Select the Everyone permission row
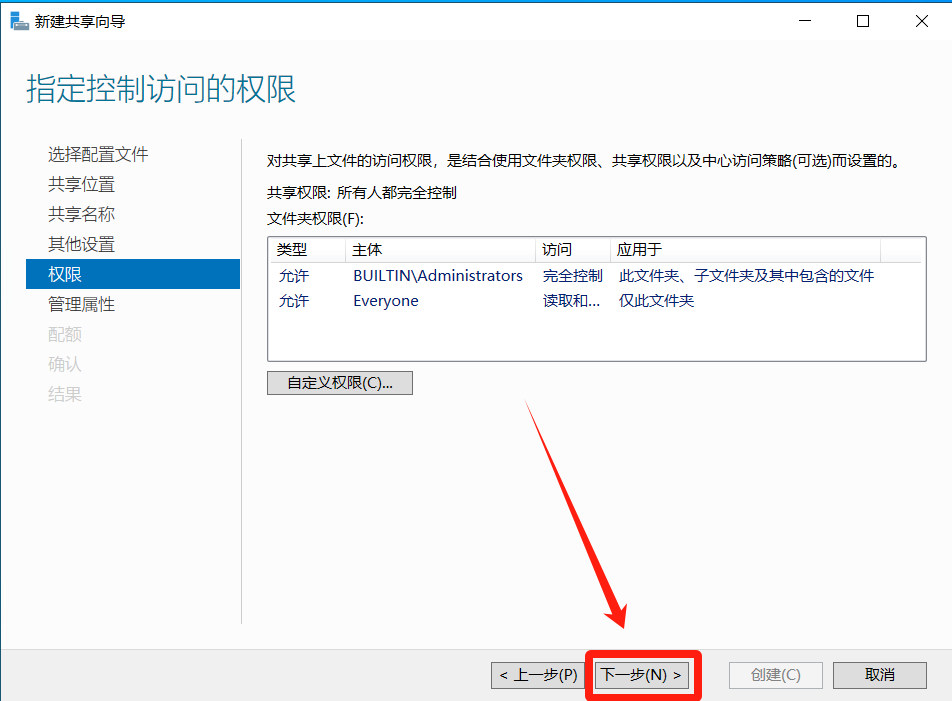This screenshot has width=952, height=701. (386, 301)
